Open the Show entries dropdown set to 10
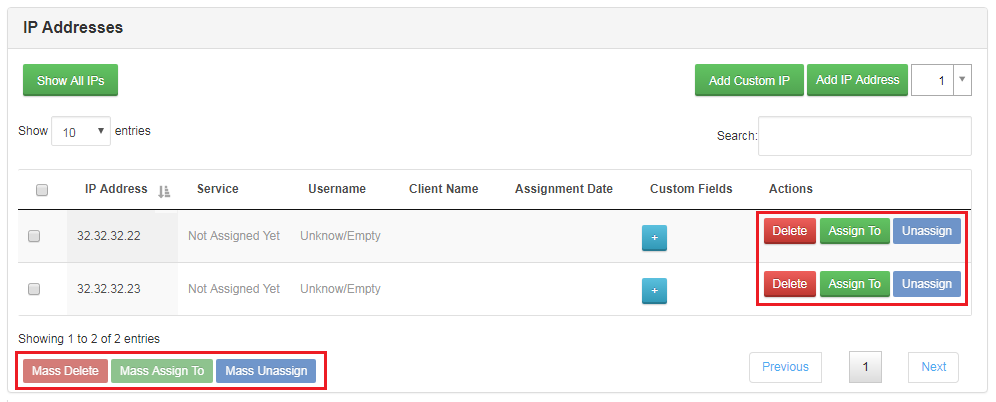The height and width of the screenshot is (402, 996). click(x=81, y=131)
